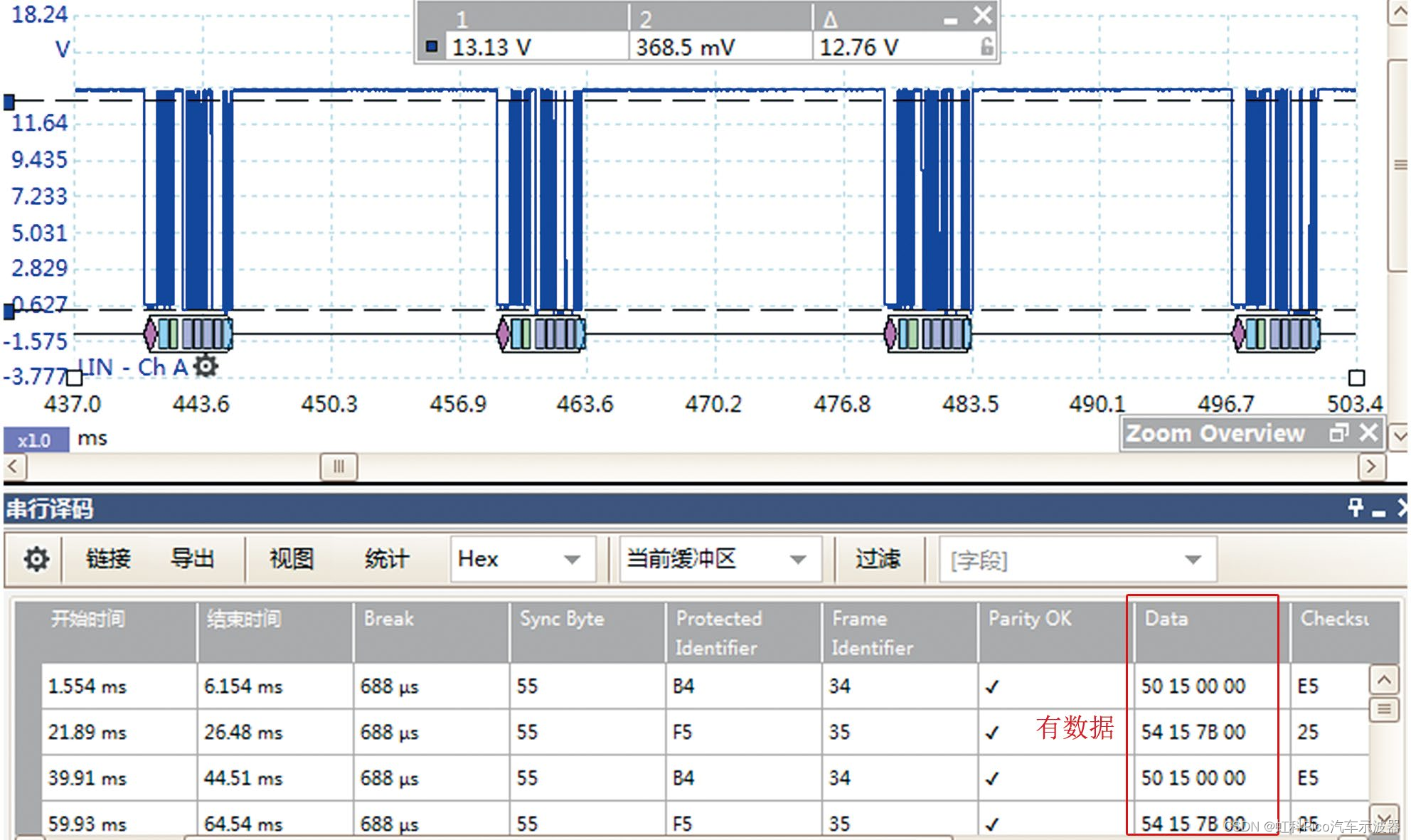Click the 过滤 (Filter) button
Screen dimensions: 1411x840
(x=878, y=559)
